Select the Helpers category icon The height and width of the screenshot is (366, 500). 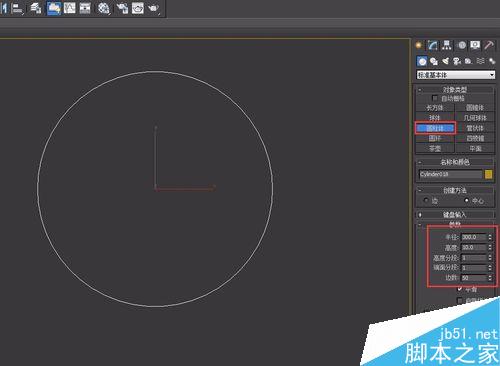pyautogui.click(x=469, y=61)
